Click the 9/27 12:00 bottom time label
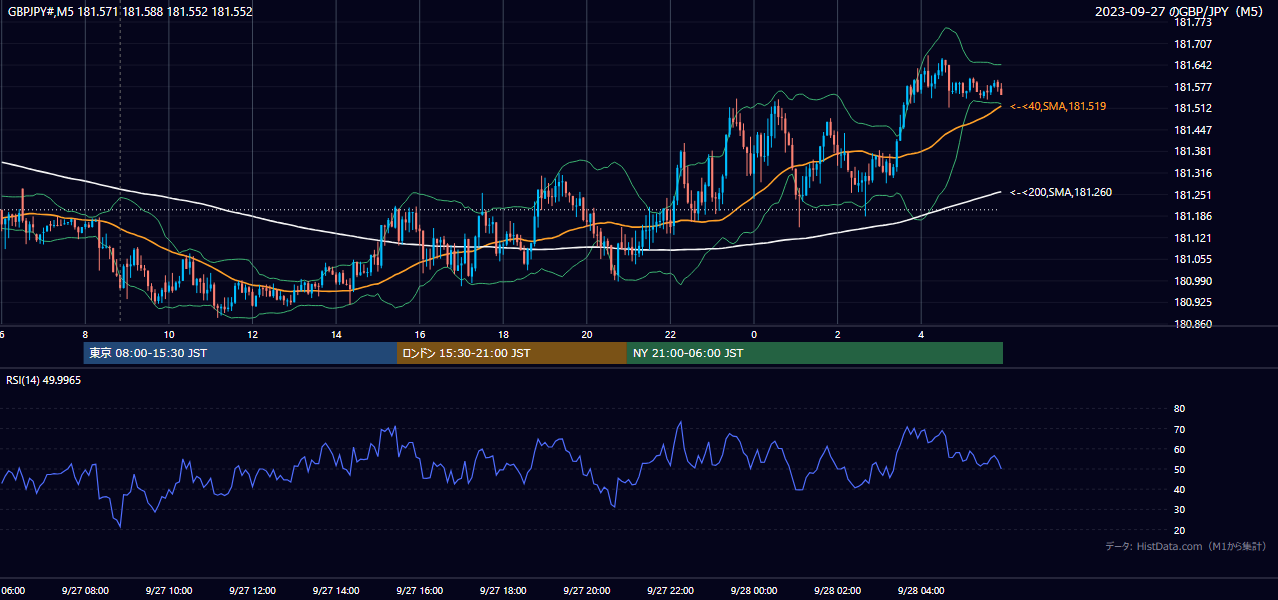The image size is (1278, 600). coord(252,591)
